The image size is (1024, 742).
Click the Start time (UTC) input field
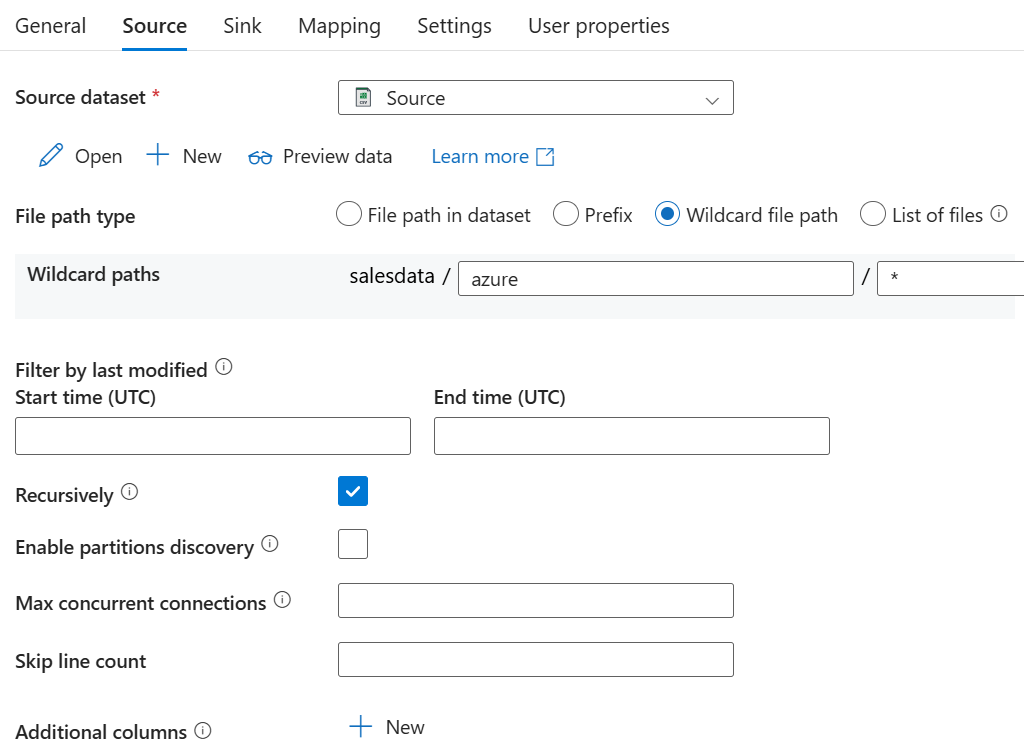[x=213, y=436]
